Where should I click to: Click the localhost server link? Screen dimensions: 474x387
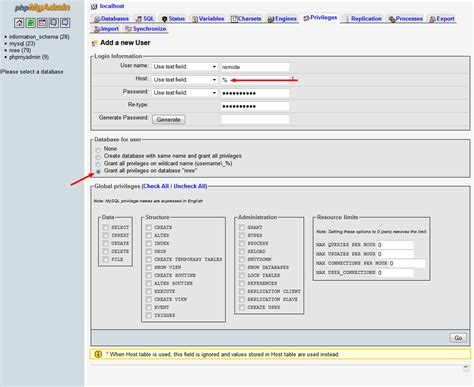[x=112, y=6]
